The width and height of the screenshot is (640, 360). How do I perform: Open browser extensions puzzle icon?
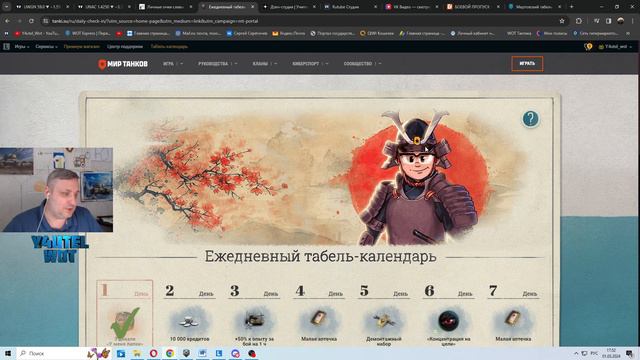579,21
